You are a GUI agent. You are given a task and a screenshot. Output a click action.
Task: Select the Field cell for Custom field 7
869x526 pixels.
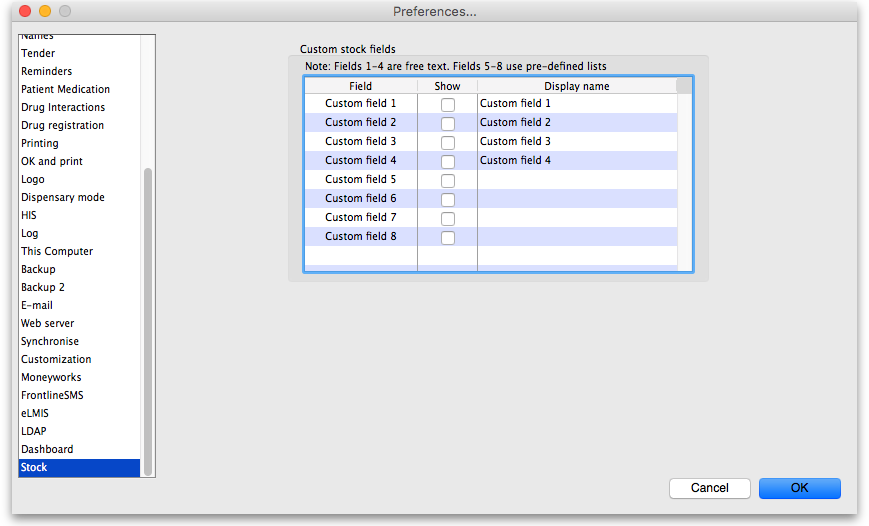tap(360, 218)
